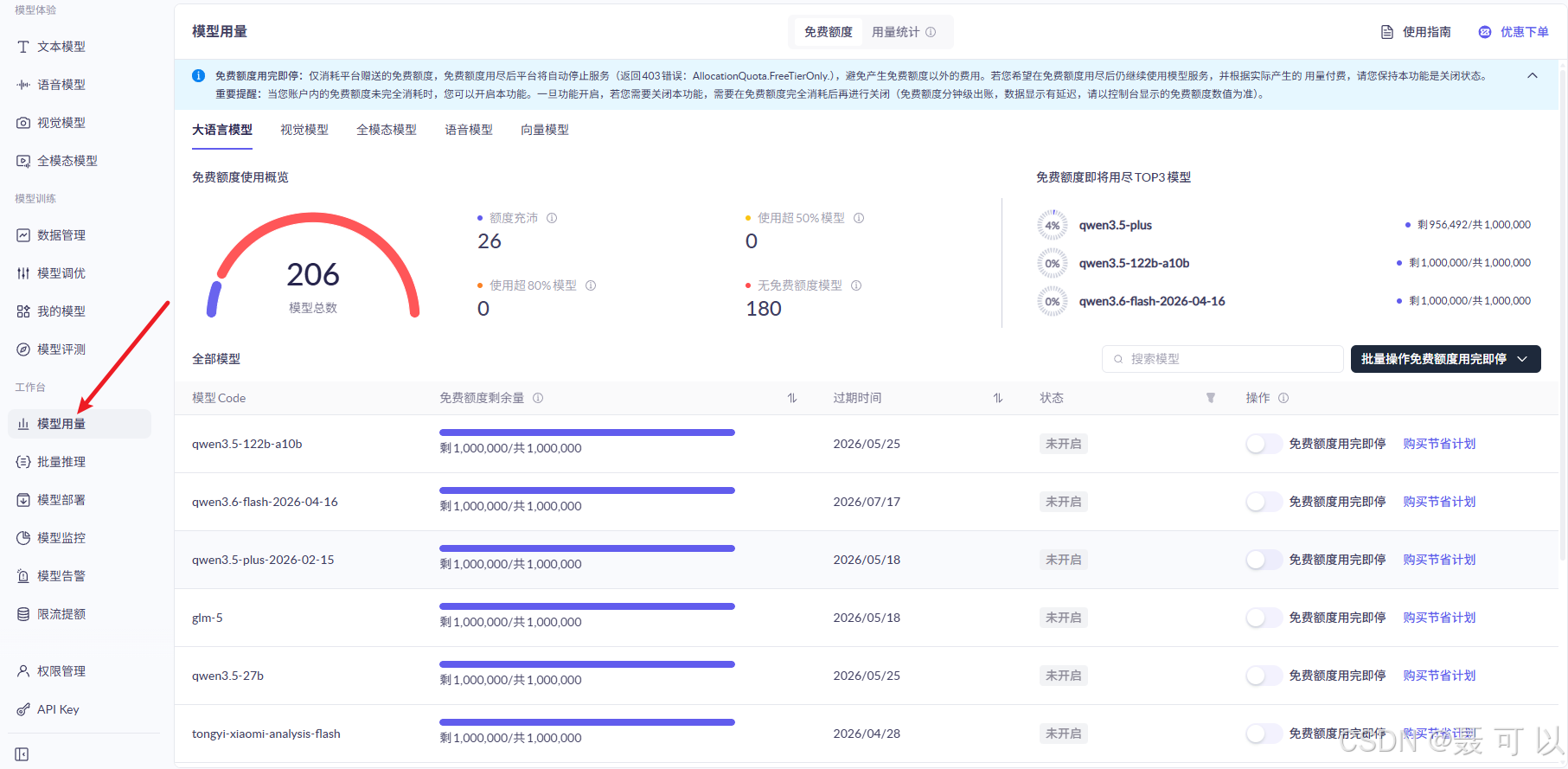The width and height of the screenshot is (1568, 769).
Task: Click the info icon next to 使用超80%模型
Action: point(591,285)
